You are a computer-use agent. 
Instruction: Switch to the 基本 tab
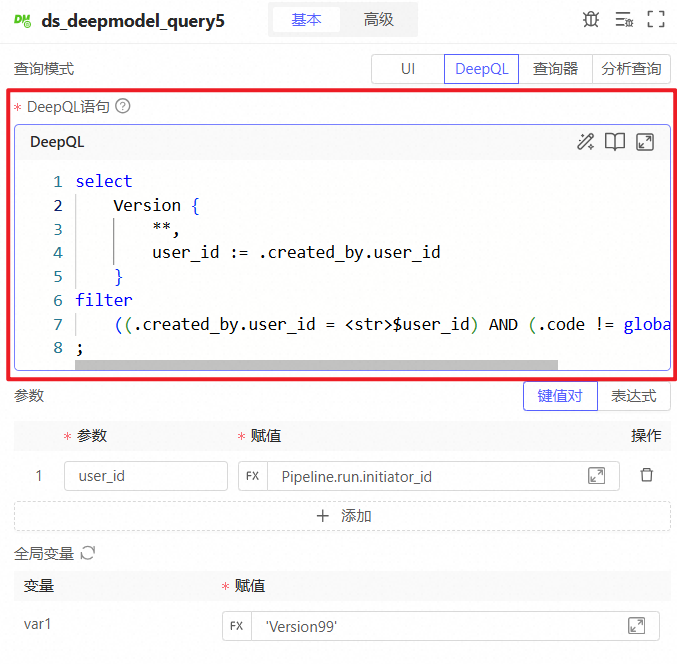click(306, 20)
